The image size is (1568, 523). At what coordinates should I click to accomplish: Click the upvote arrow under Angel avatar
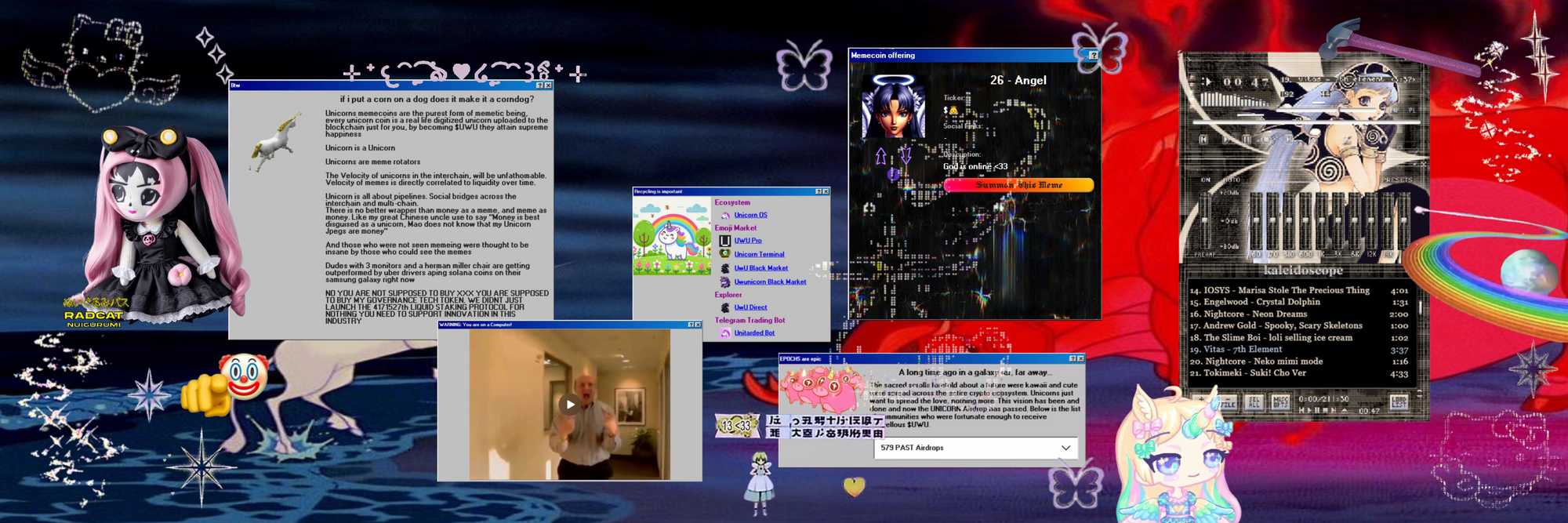coord(880,156)
